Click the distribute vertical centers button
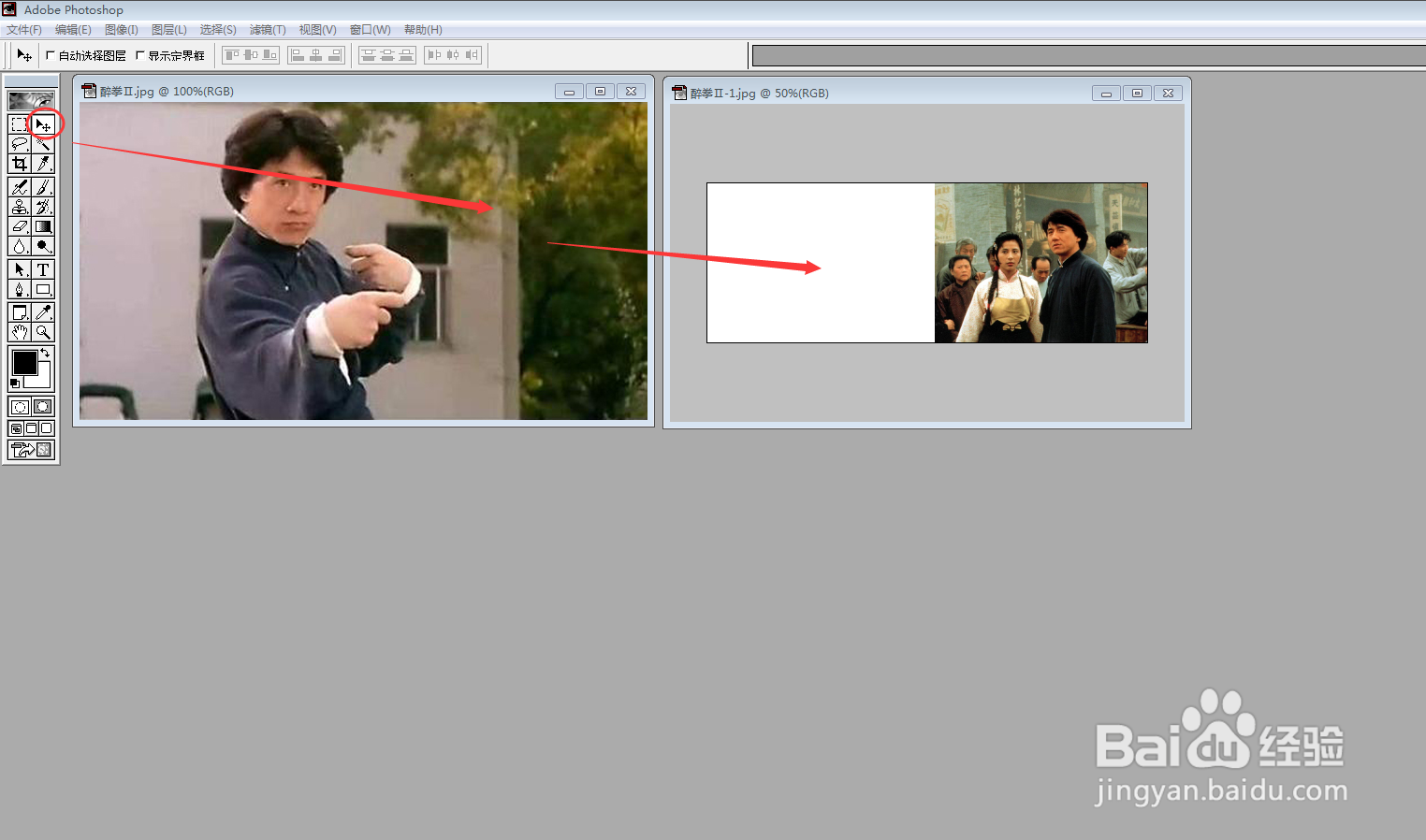Viewport: 1426px width, 840px height. (x=387, y=55)
